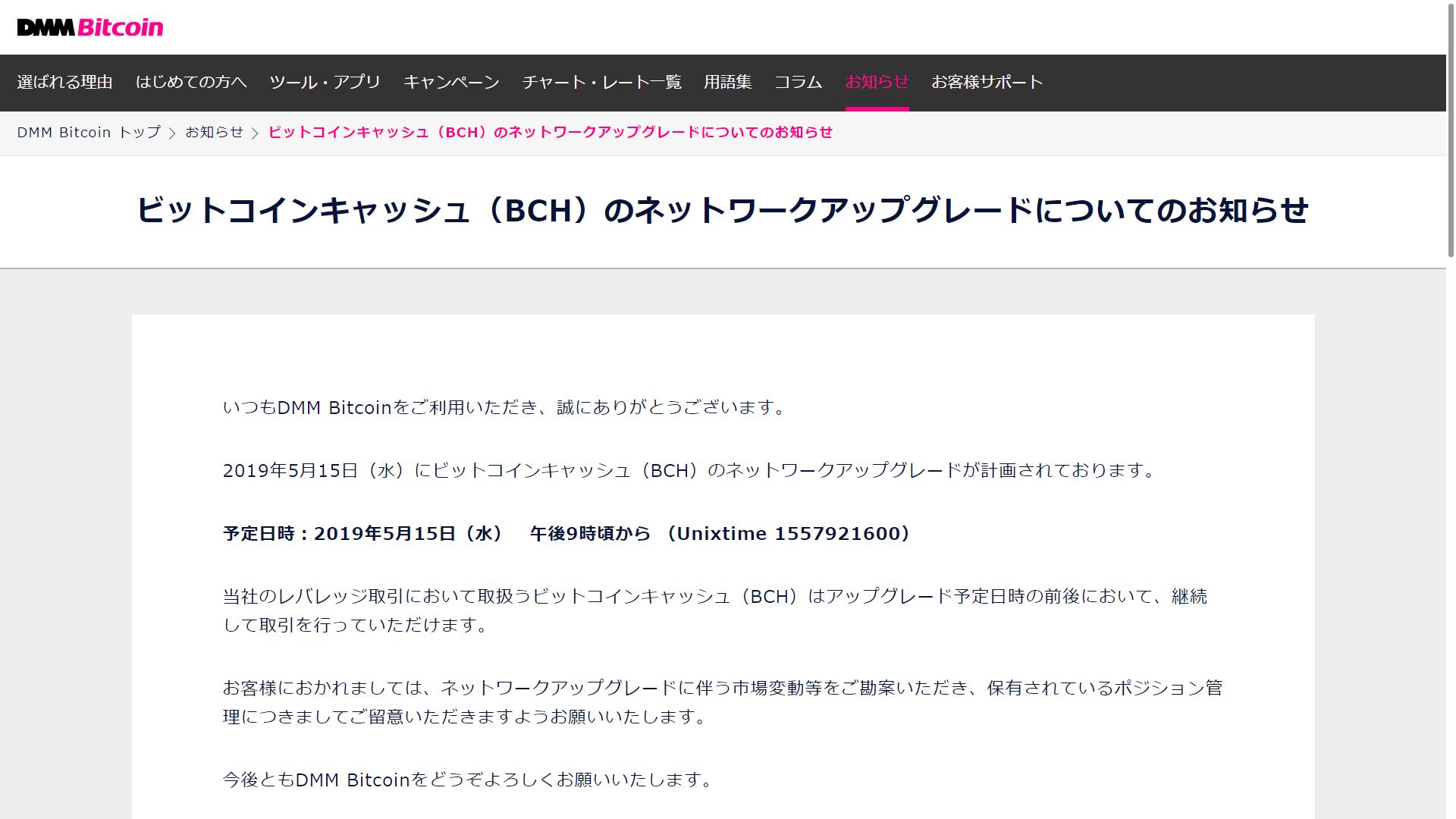Viewport: 1456px width, 819px height.
Task: Click the sentence beginning '2019年5月15日（水）にビットコインキャッシュ'
Action: coord(689,471)
